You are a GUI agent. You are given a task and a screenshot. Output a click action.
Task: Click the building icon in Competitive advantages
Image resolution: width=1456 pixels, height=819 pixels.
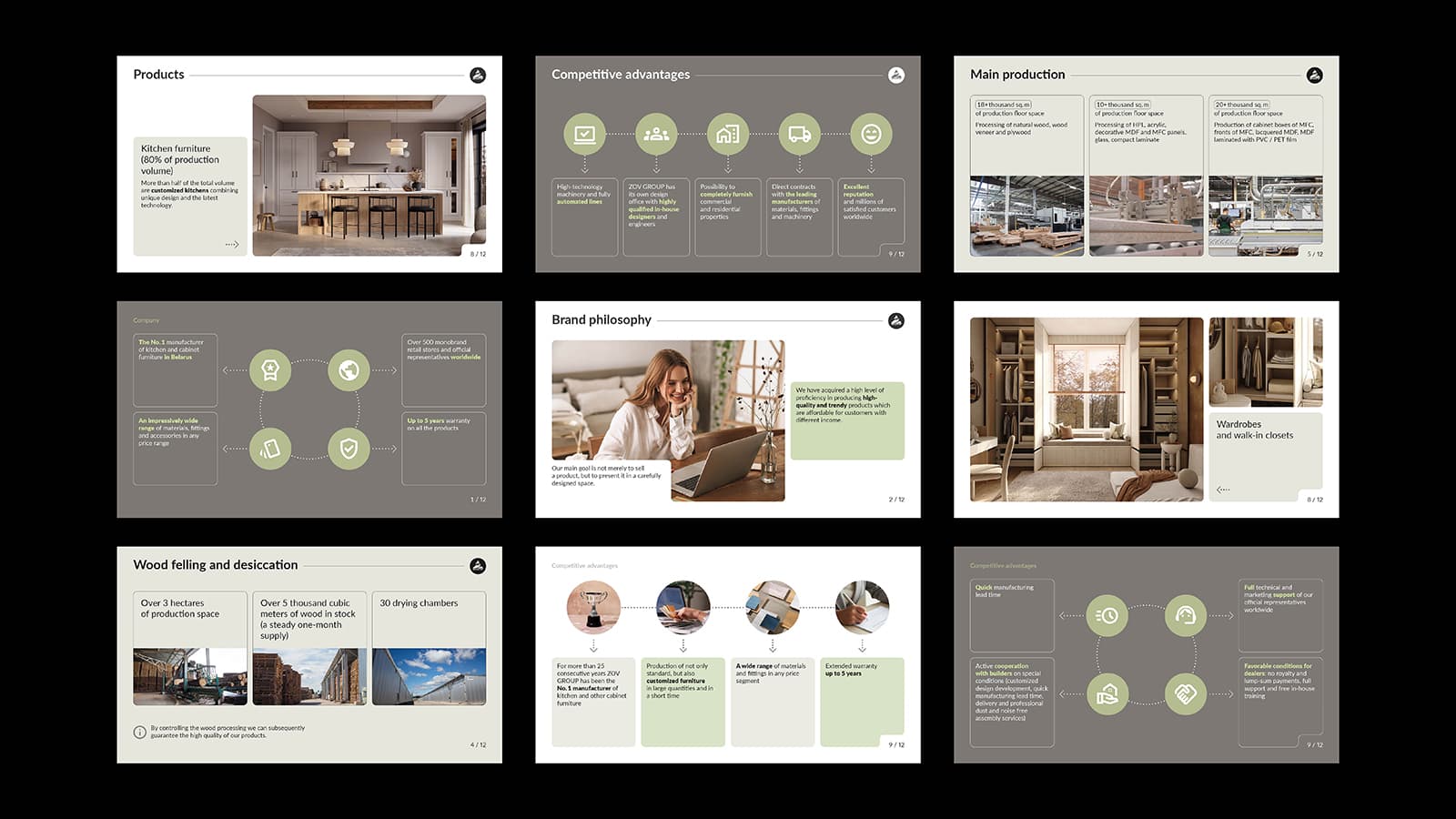coord(727,135)
